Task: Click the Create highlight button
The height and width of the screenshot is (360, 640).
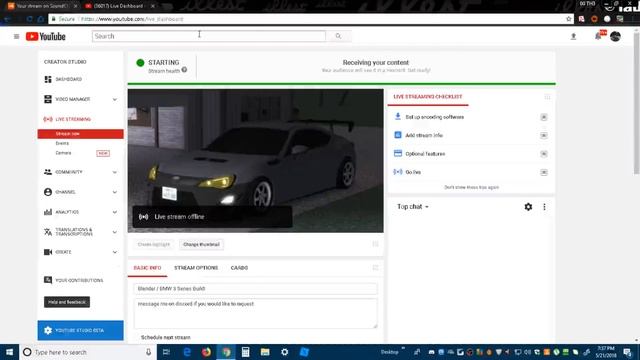Action: (153, 244)
